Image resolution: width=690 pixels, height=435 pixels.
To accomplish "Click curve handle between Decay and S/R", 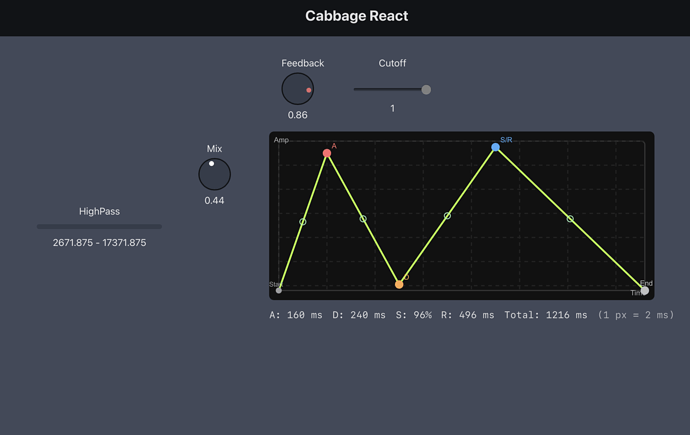I will tap(447, 216).
